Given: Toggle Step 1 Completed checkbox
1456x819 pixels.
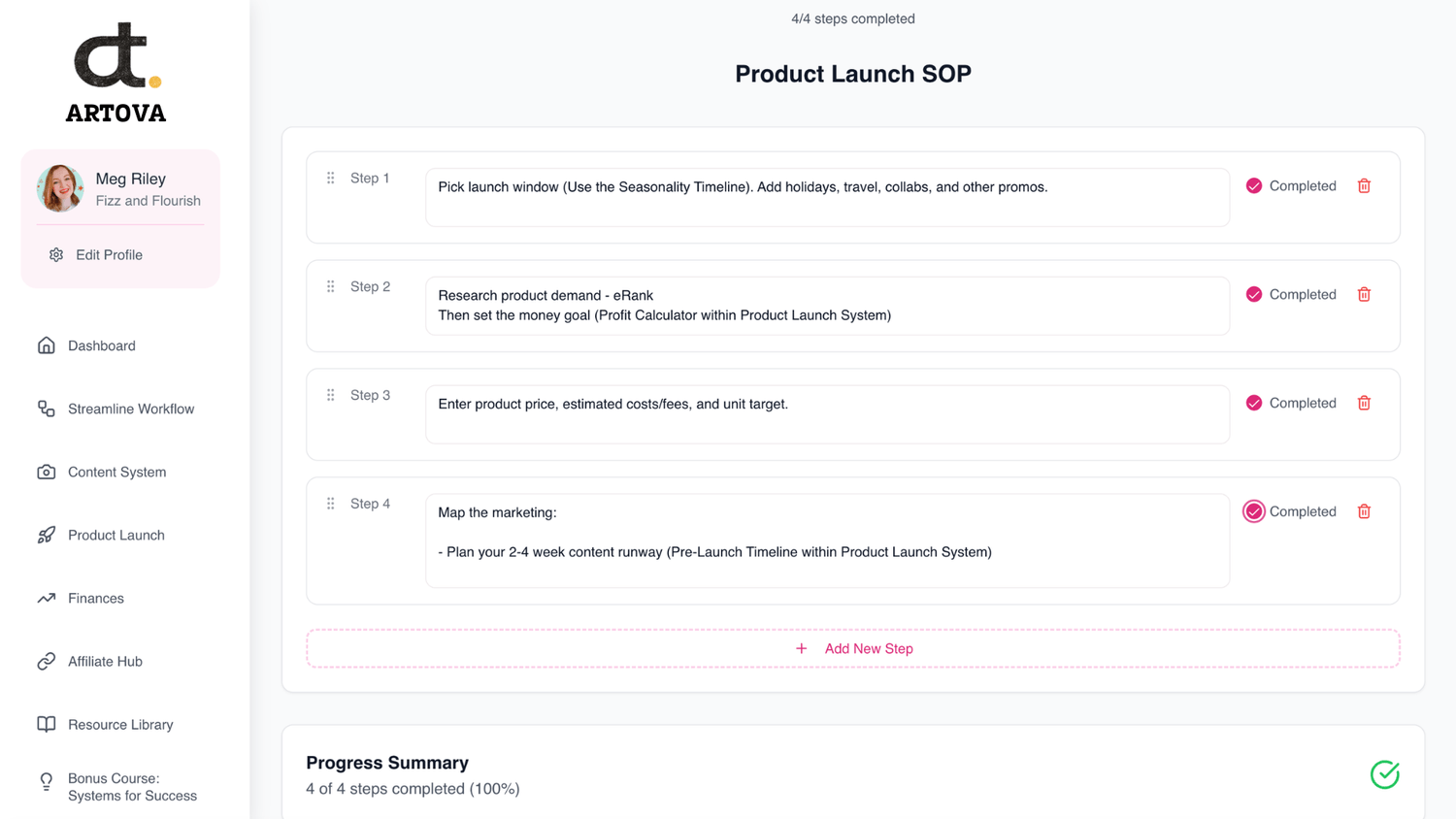Looking at the screenshot, I should [1254, 186].
